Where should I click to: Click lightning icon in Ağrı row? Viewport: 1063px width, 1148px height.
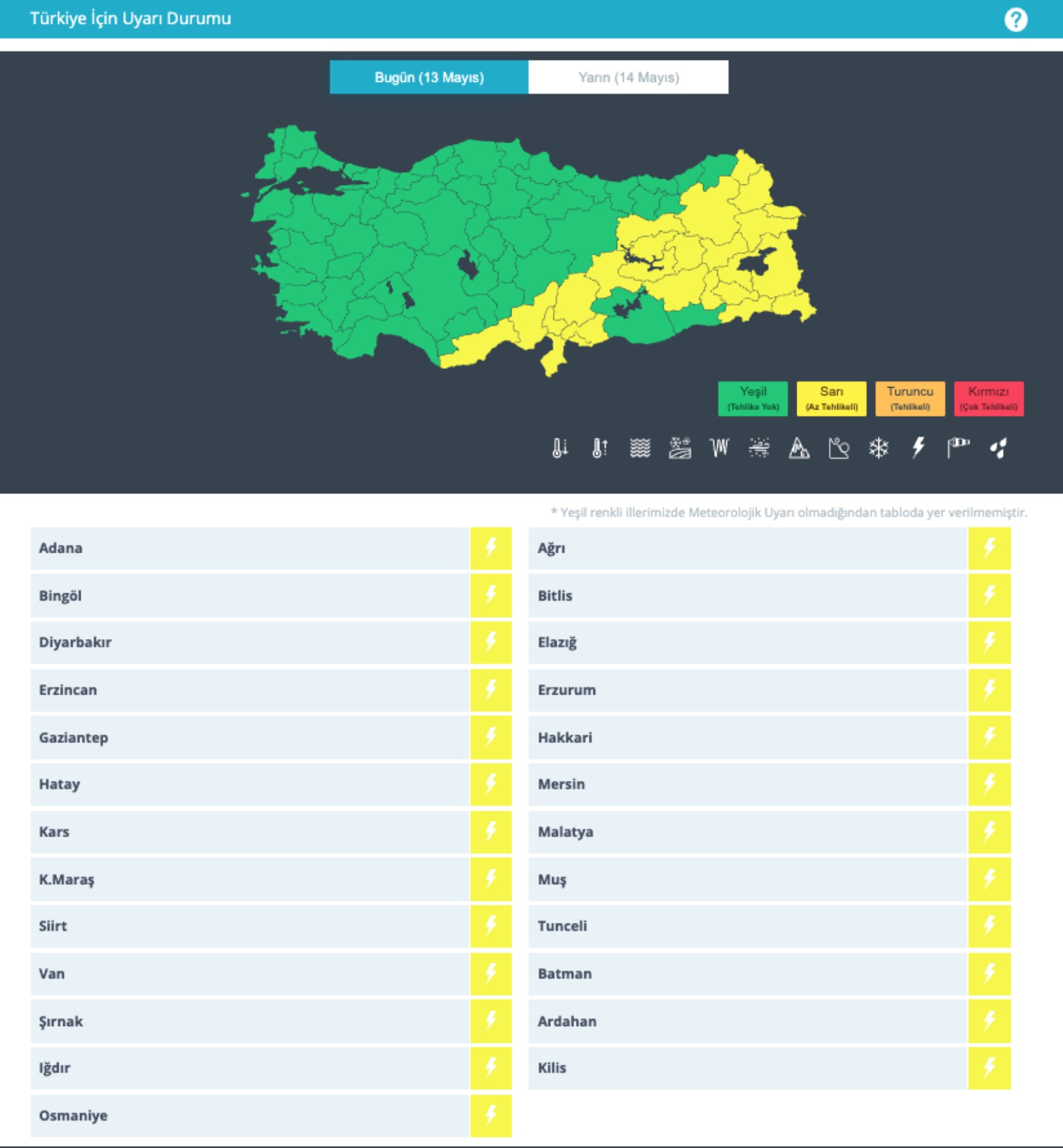pos(989,548)
